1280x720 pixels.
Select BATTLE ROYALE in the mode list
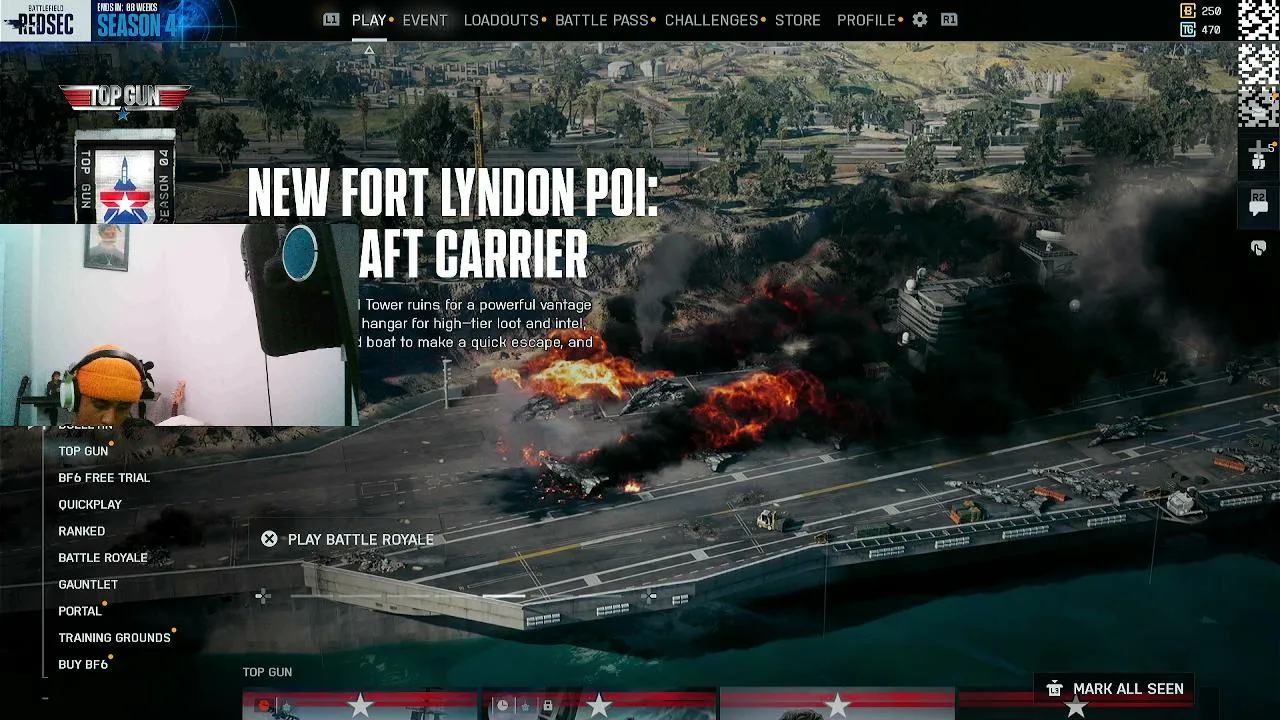pos(103,558)
